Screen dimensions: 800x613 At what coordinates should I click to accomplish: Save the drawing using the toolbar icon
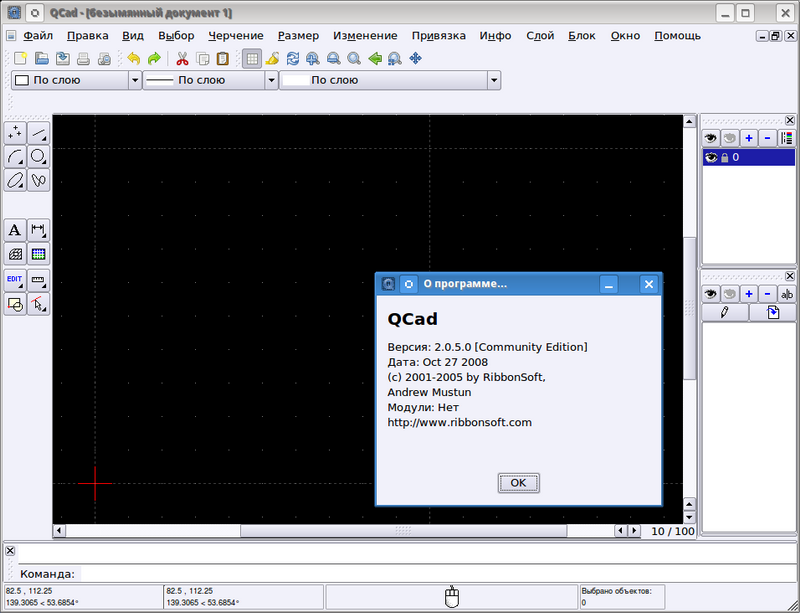(x=63, y=59)
